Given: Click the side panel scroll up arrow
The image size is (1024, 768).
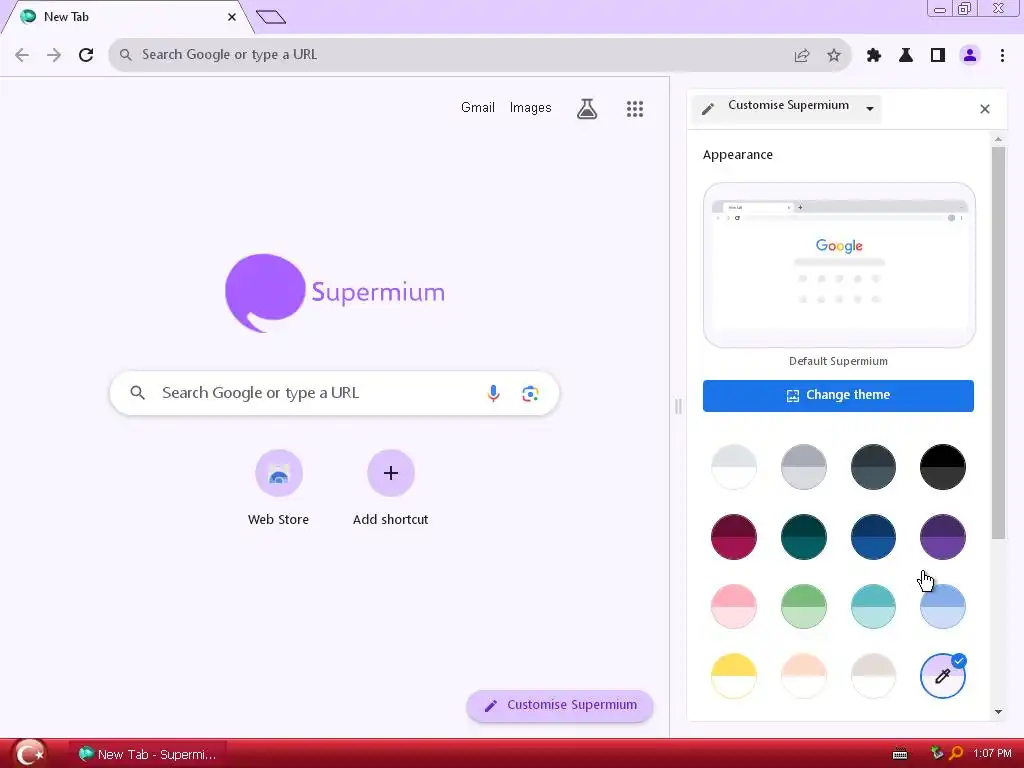Looking at the screenshot, I should click(x=998, y=139).
